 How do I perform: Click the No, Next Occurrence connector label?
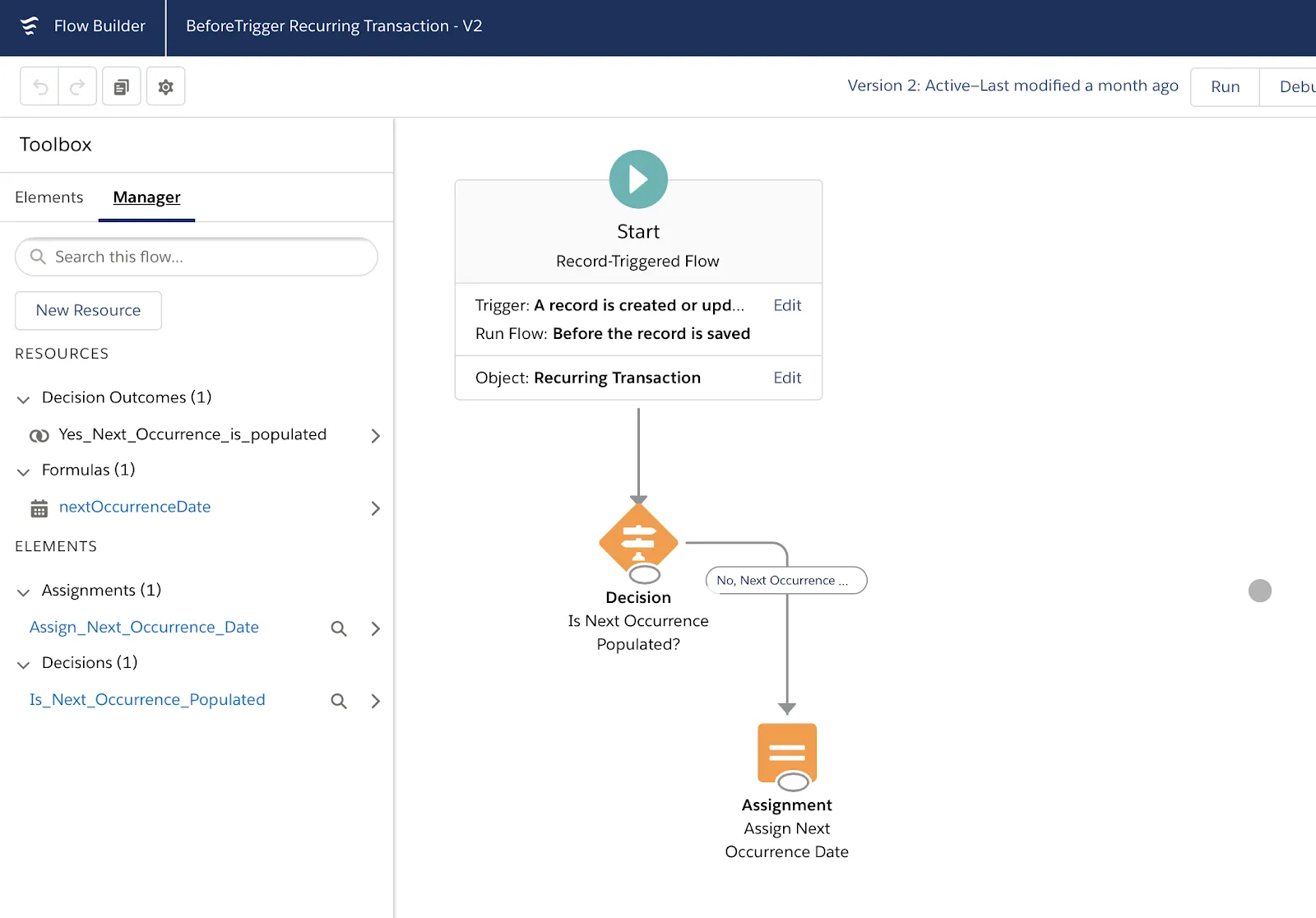pyautogui.click(x=786, y=580)
